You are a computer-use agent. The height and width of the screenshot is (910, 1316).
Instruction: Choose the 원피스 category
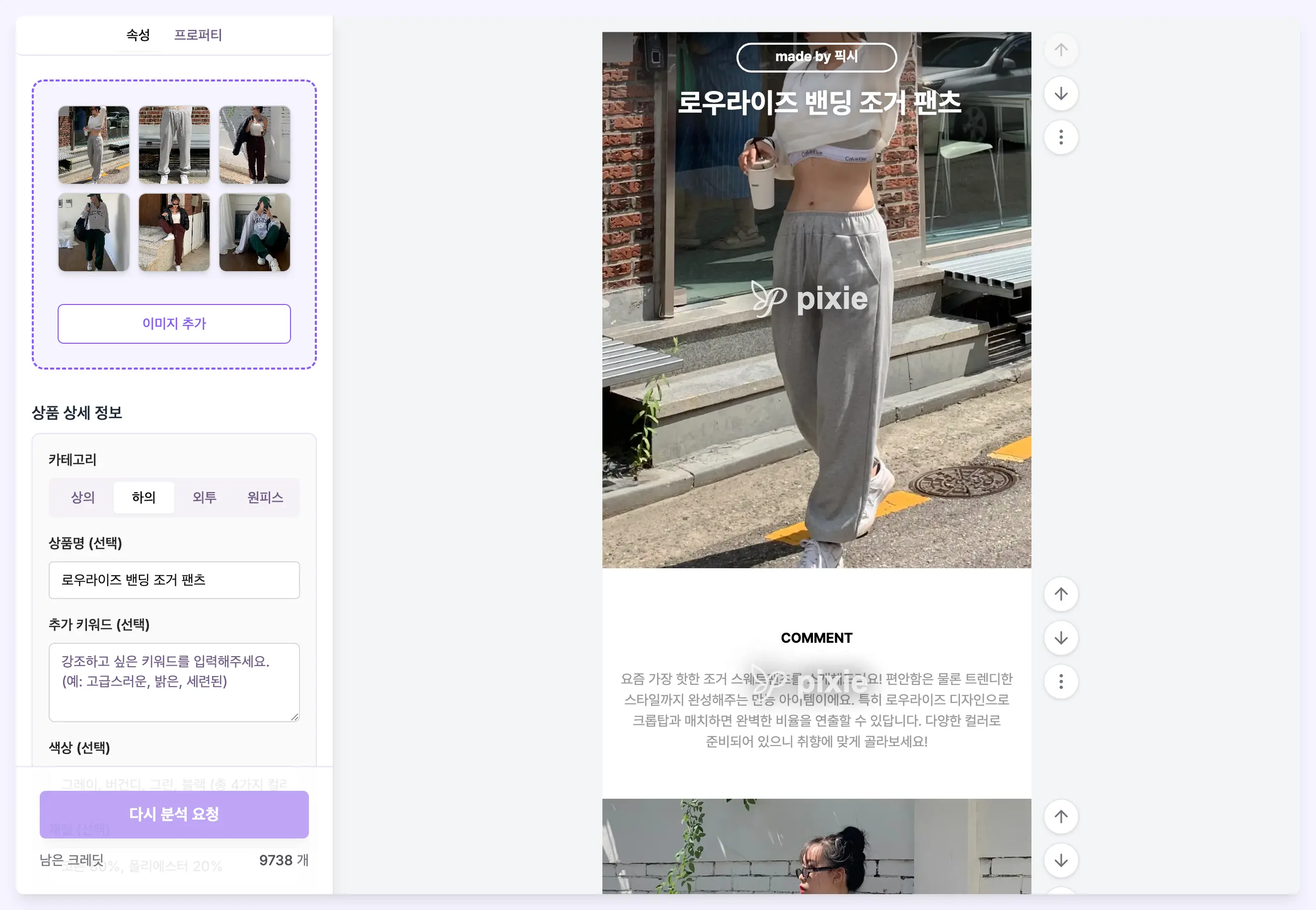tap(266, 497)
